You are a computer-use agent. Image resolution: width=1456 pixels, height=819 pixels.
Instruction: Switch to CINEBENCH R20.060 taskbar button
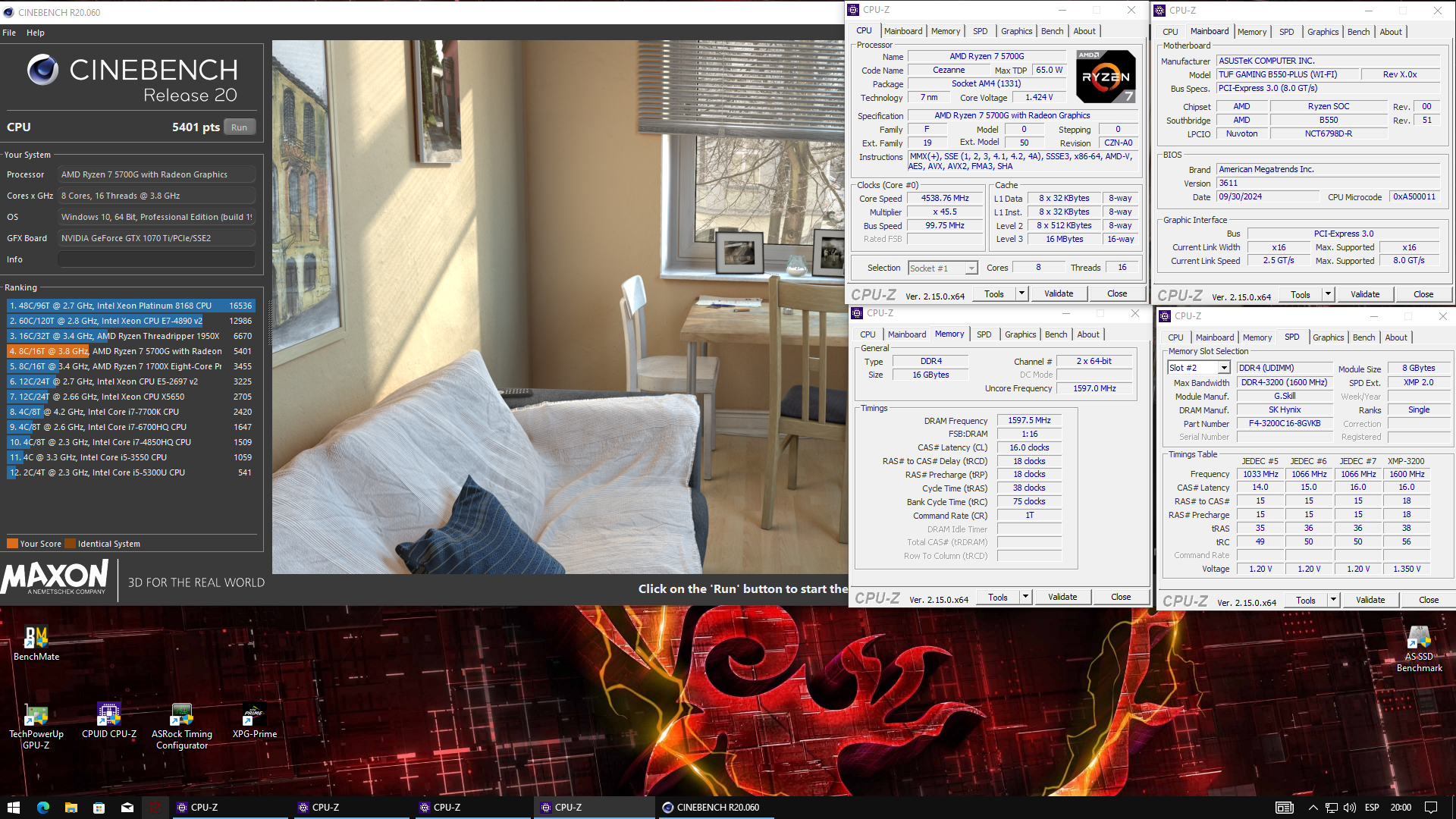(x=714, y=808)
